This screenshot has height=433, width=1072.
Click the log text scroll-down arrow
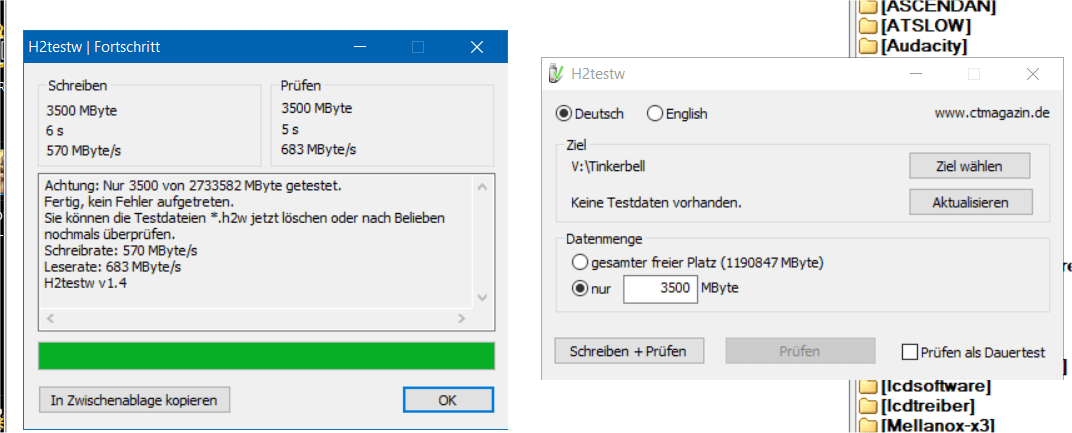pyautogui.click(x=483, y=297)
